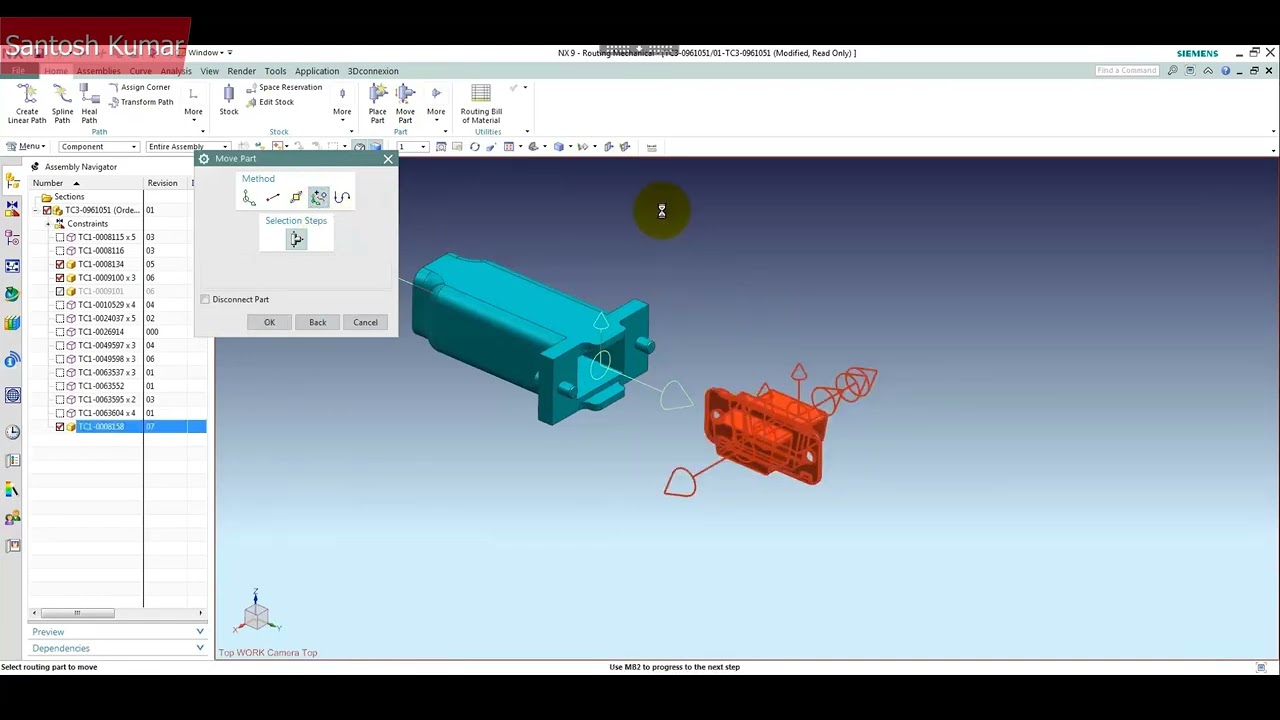
Task: Click the Selection Steps part icon
Action: point(296,239)
